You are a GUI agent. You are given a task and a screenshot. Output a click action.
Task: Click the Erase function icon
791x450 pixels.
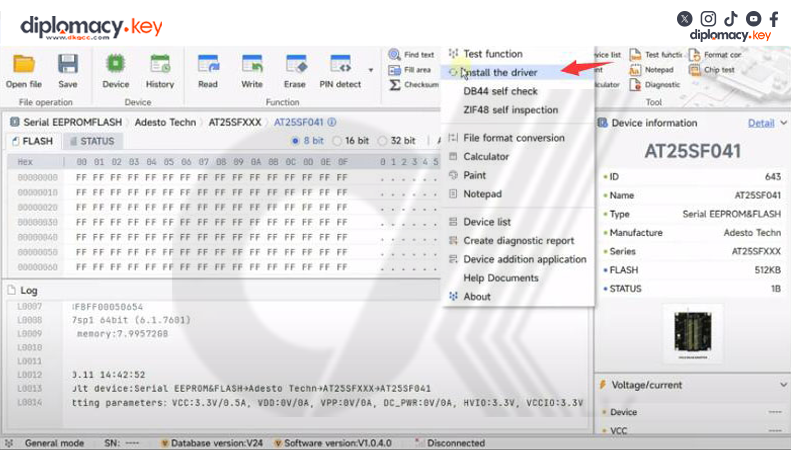point(295,64)
